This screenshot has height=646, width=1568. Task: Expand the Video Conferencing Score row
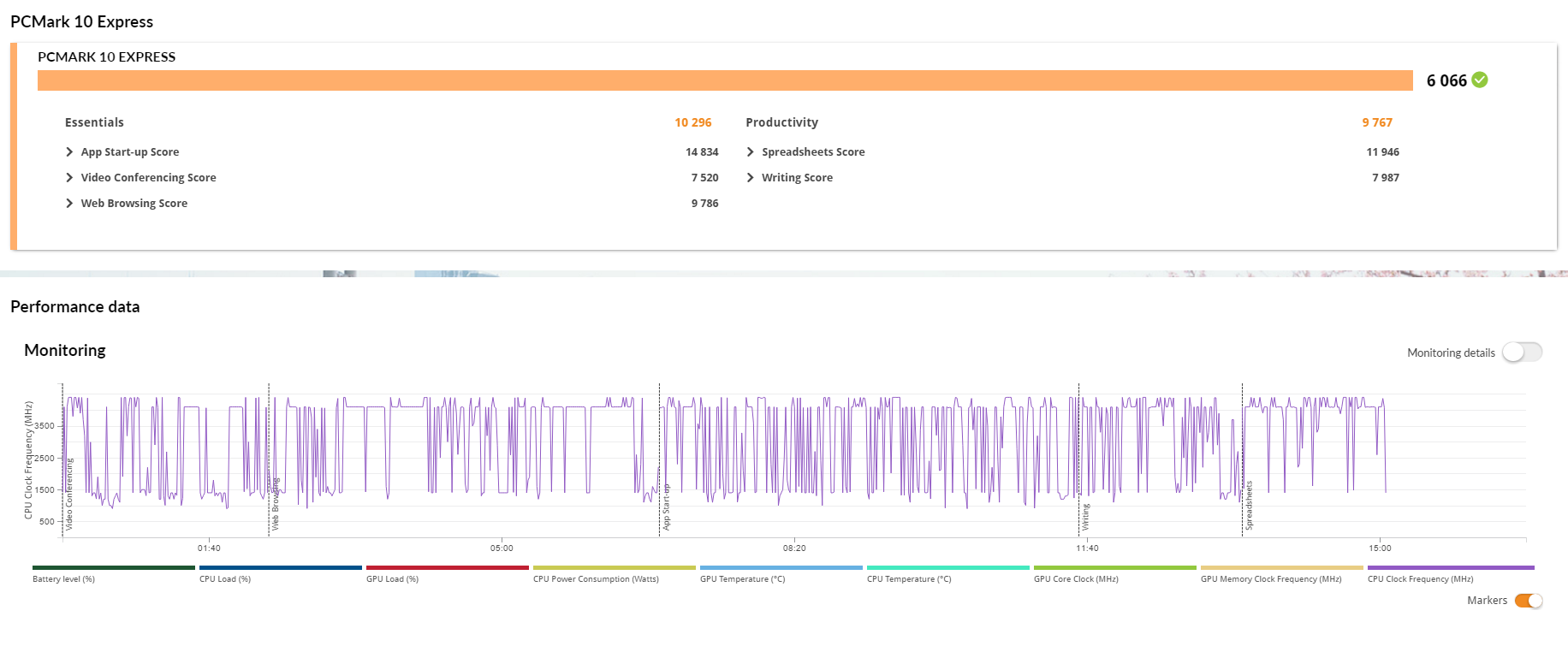[69, 178]
